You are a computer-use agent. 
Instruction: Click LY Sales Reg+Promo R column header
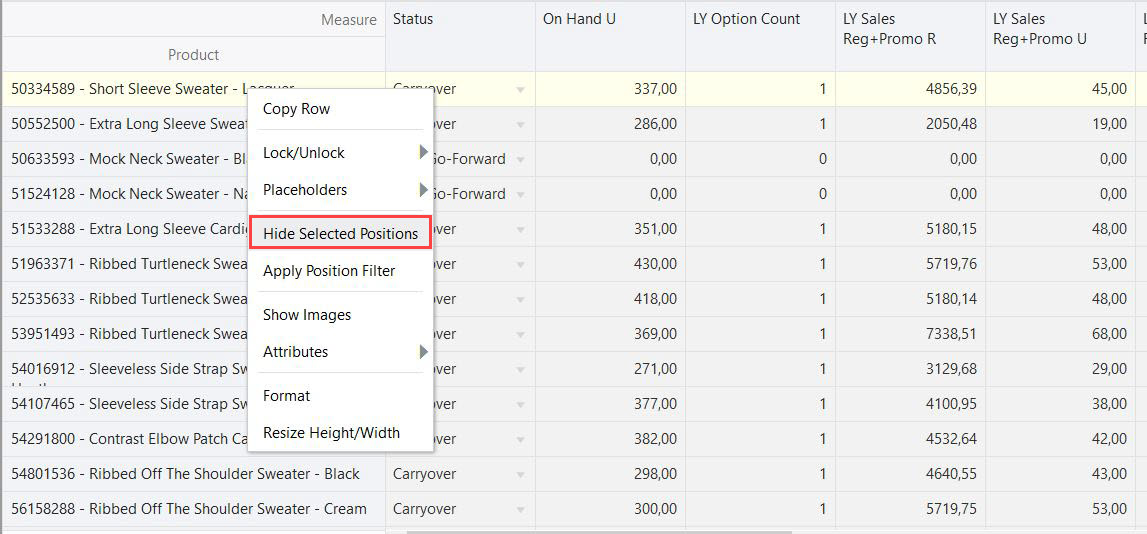coord(911,37)
